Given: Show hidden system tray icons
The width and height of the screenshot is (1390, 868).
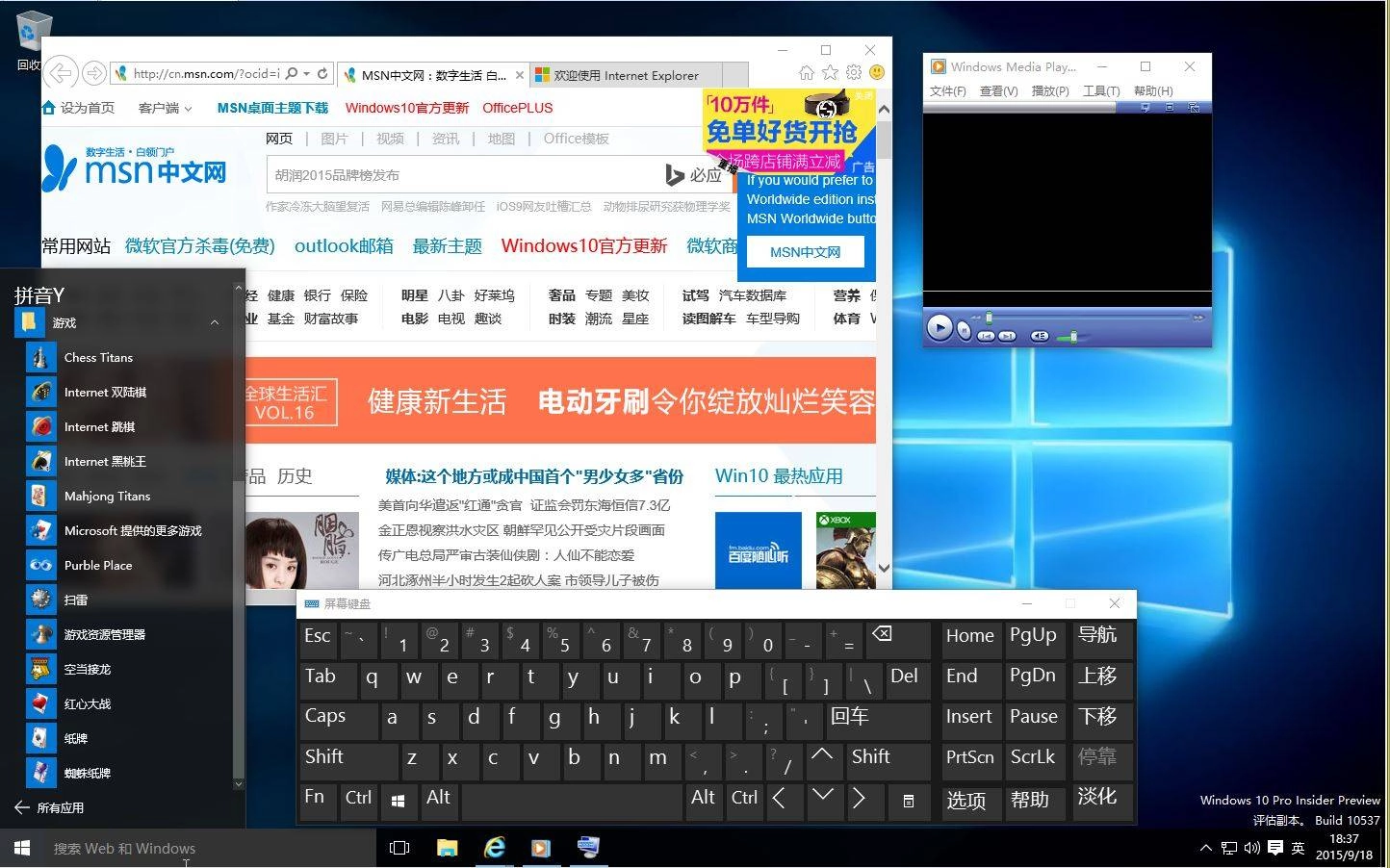Looking at the screenshot, I should pos(1206,848).
